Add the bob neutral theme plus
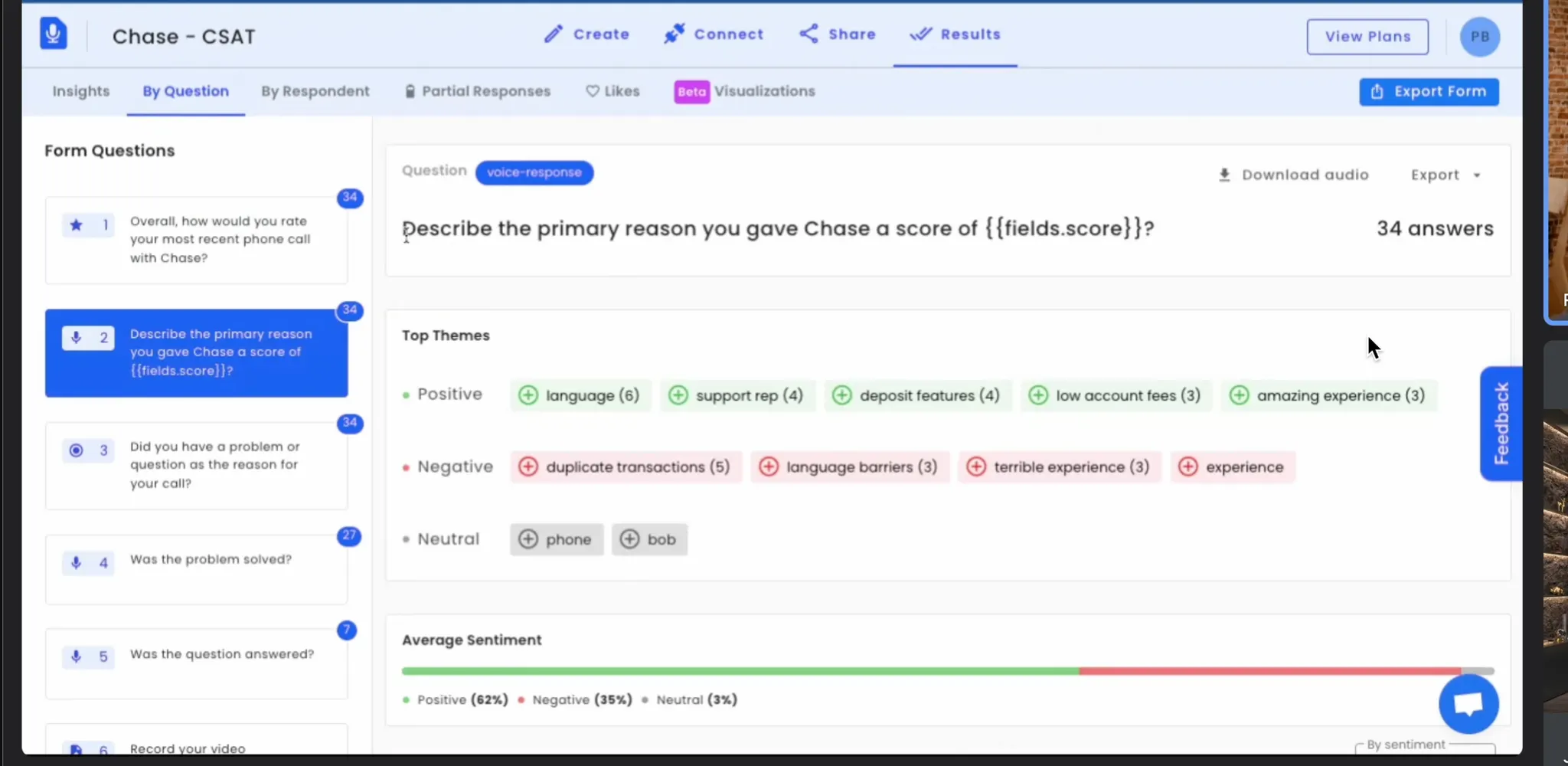1568x766 pixels. [x=629, y=539]
